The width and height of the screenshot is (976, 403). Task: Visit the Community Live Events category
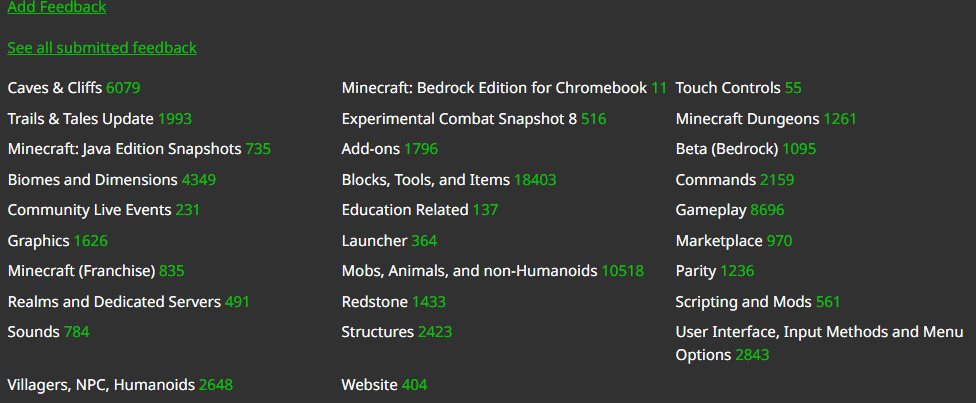tap(89, 210)
